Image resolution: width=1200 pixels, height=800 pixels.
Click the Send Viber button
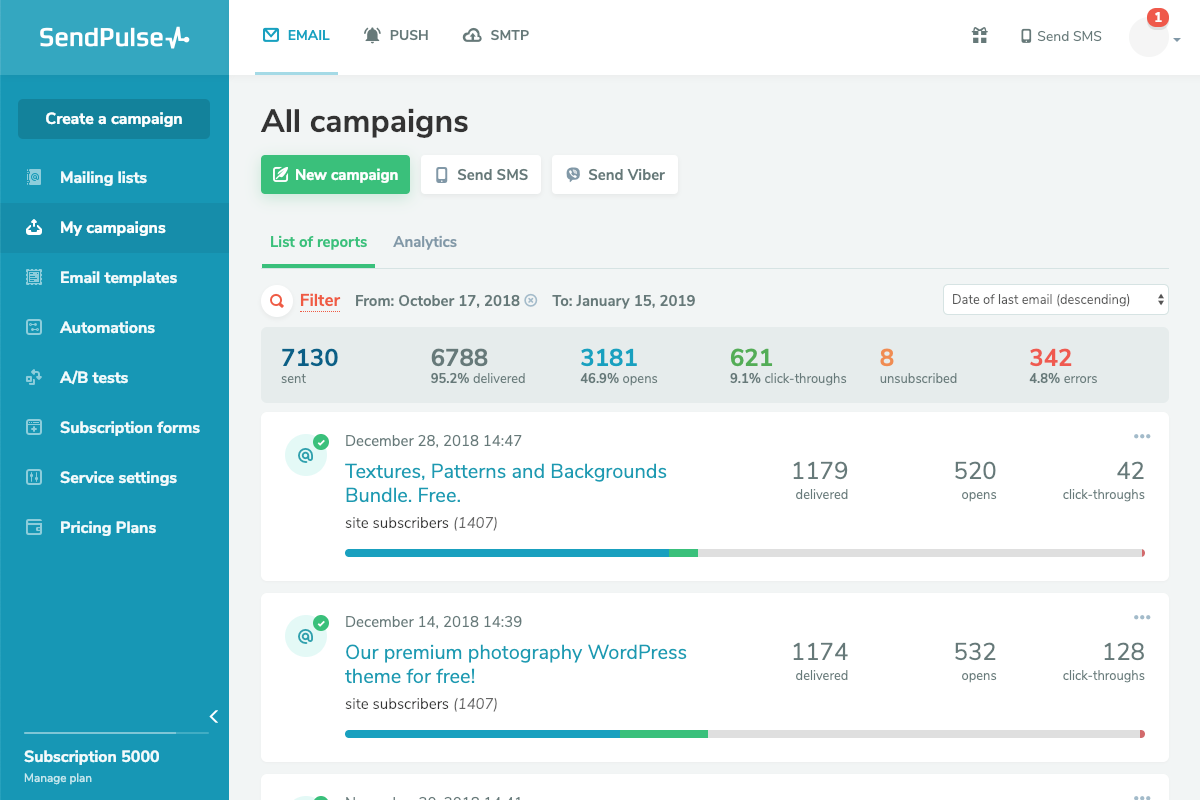pos(615,175)
